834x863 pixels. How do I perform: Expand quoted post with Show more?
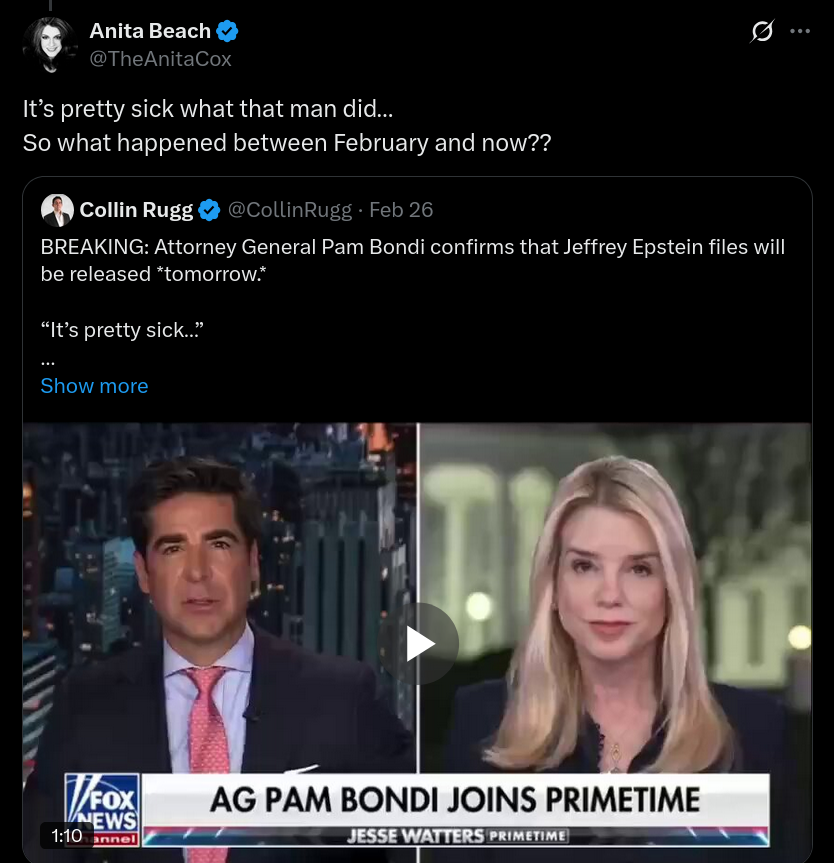tap(94, 386)
